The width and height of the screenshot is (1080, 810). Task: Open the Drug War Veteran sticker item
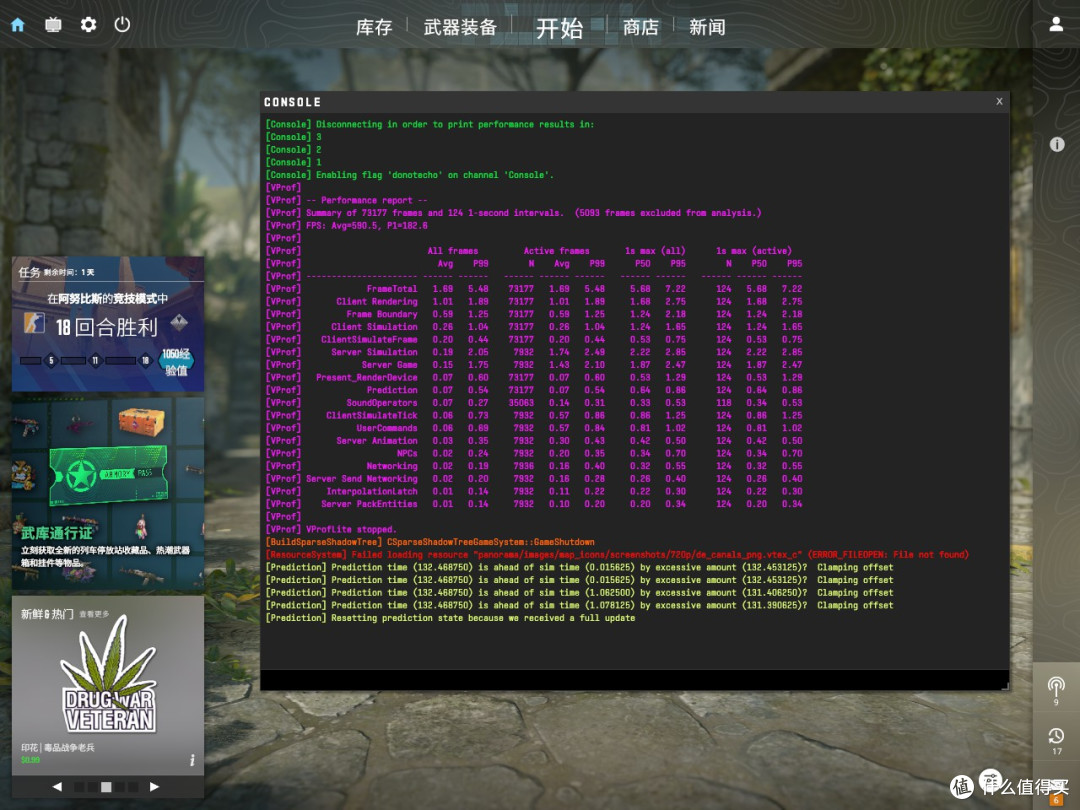pos(108,675)
